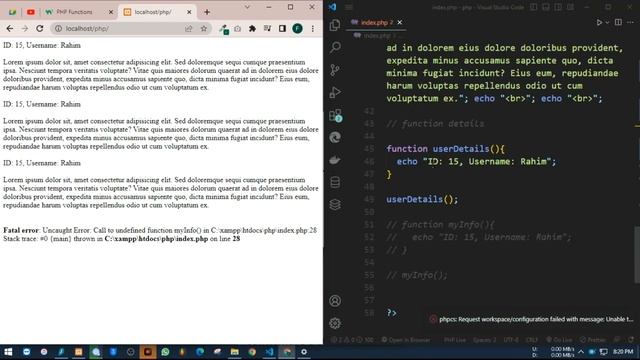Show hidden system tray icons
Viewport: 640px width, 360px height.
coord(581,351)
